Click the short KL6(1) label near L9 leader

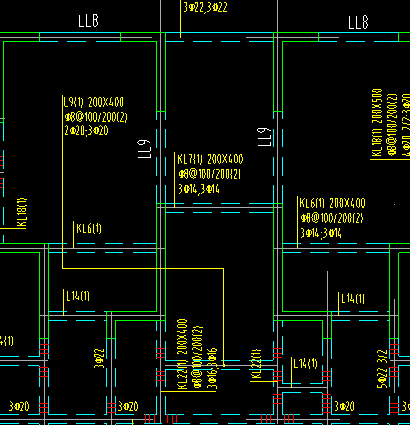tap(89, 229)
